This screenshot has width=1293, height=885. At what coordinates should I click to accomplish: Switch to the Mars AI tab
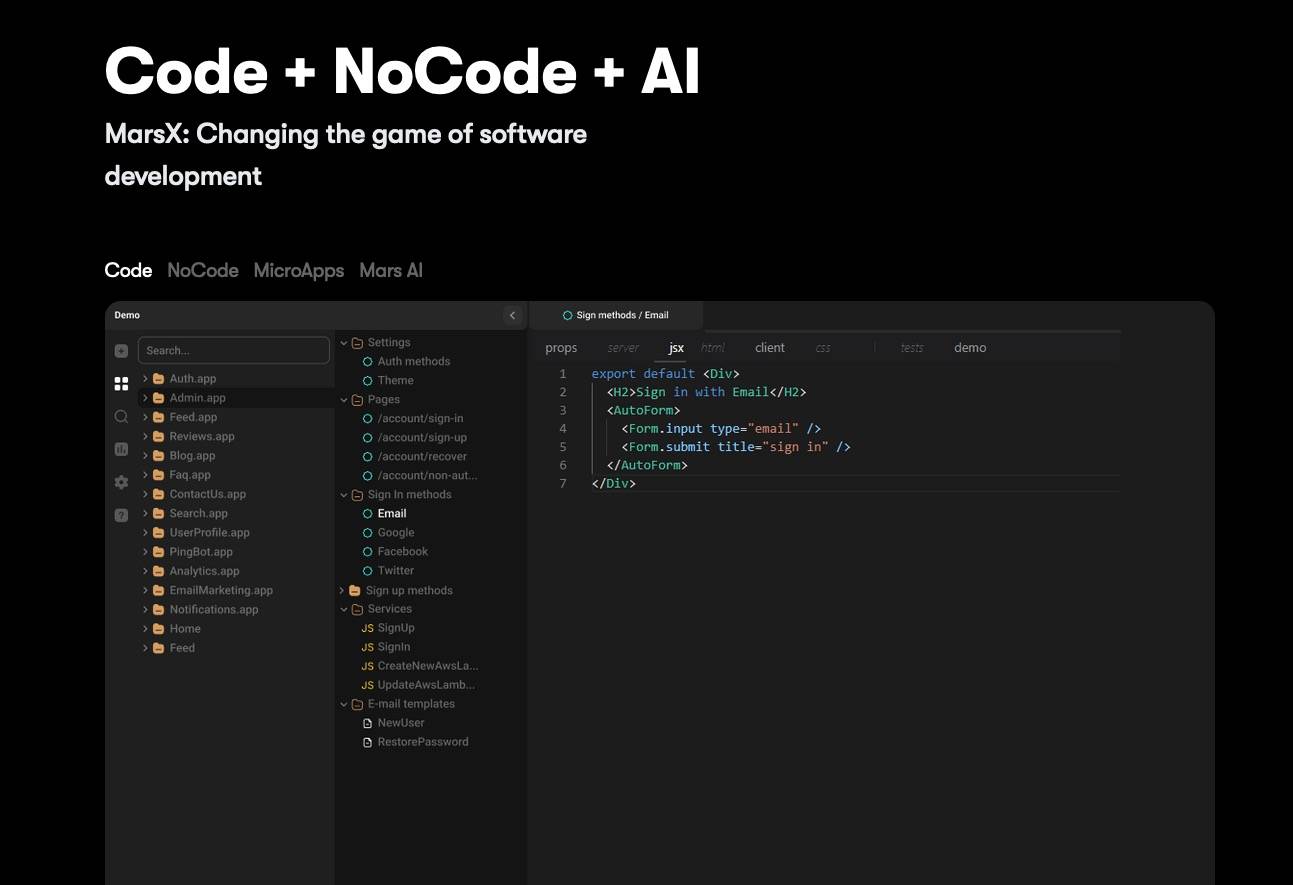[x=391, y=270]
